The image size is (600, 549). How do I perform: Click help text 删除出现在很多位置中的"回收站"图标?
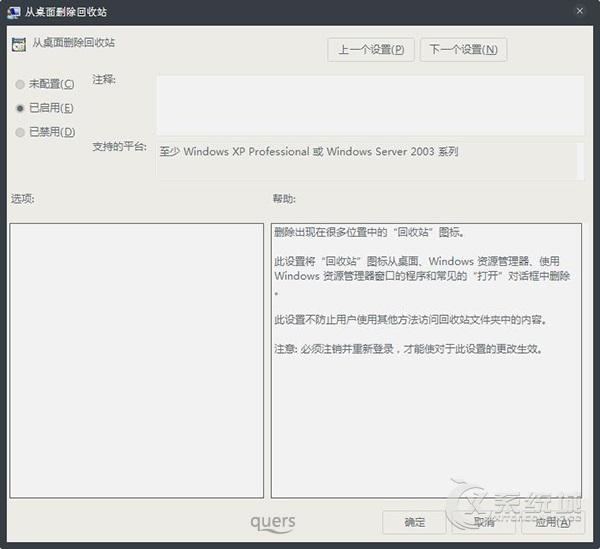pyautogui.click(x=369, y=232)
